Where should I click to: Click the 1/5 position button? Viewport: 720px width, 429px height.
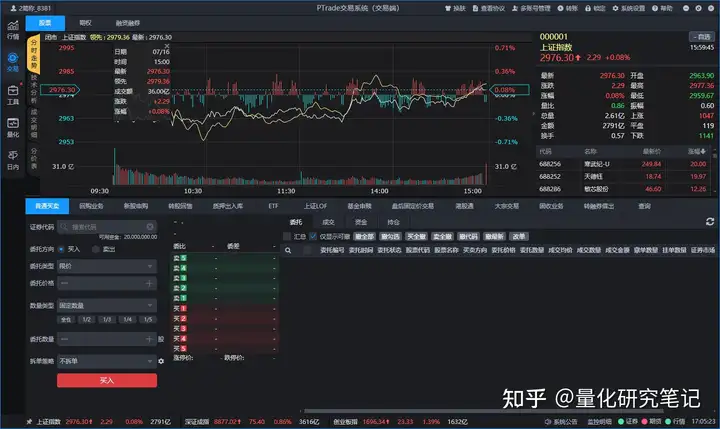(148, 319)
